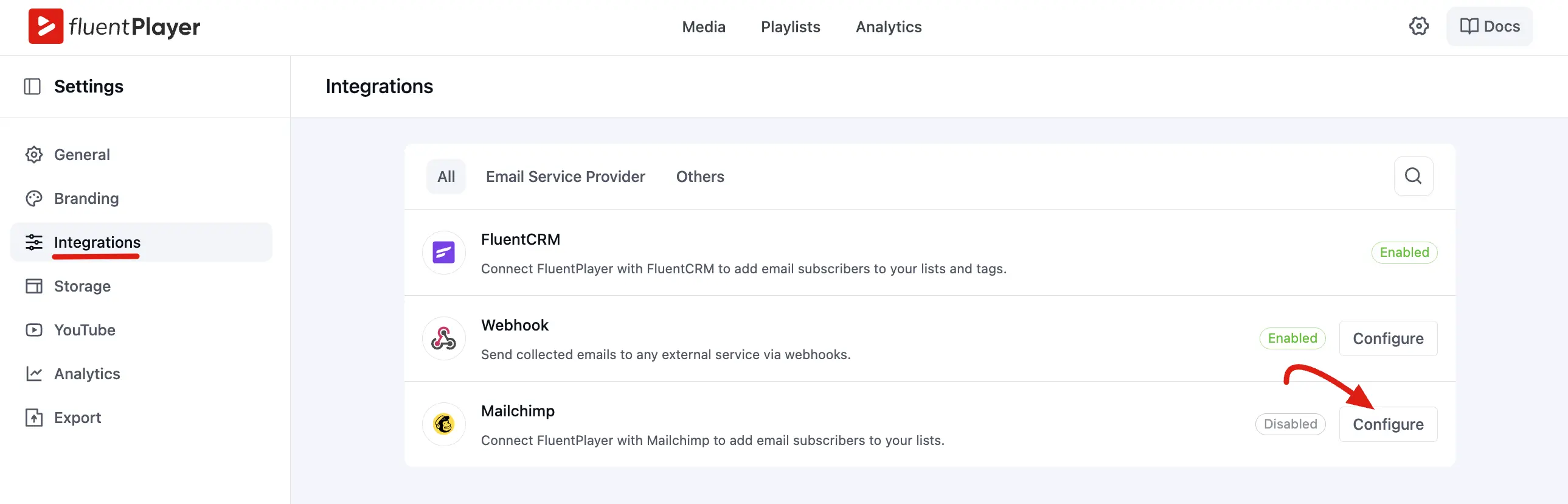Click the Disabled badge for Mailchimp
The height and width of the screenshot is (504, 1568).
coord(1290,424)
